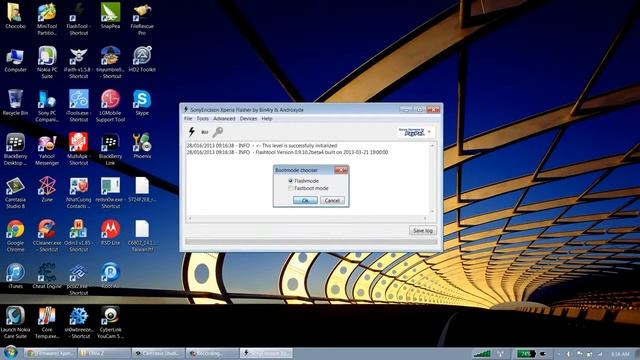Viewport: 640px width, 360px height.
Task: Click the PayPal donate button
Action: [411, 132]
